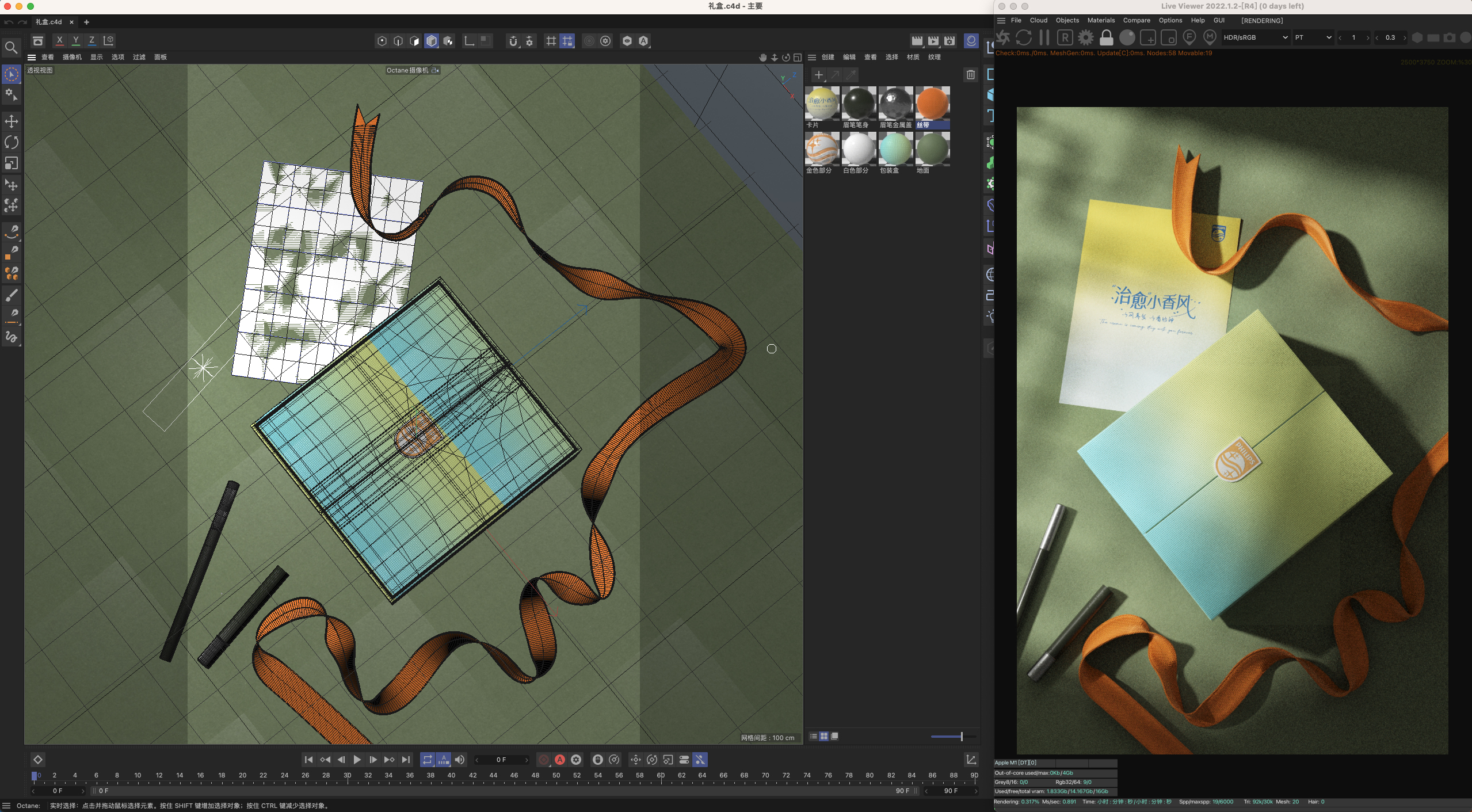
Task: Click the pick material M icon
Action: pos(1210,37)
